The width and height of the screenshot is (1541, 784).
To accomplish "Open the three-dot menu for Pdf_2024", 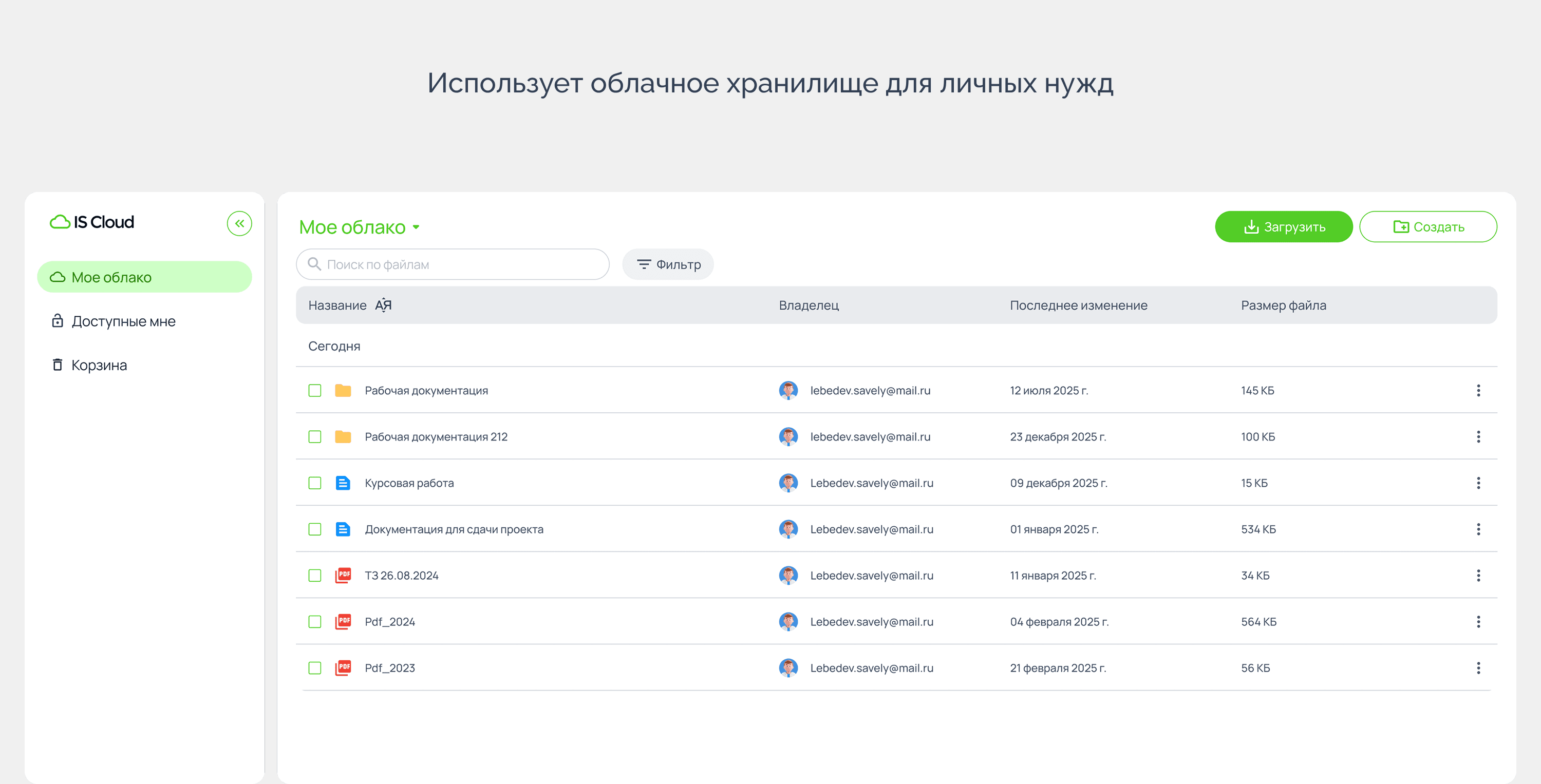I will [x=1478, y=622].
